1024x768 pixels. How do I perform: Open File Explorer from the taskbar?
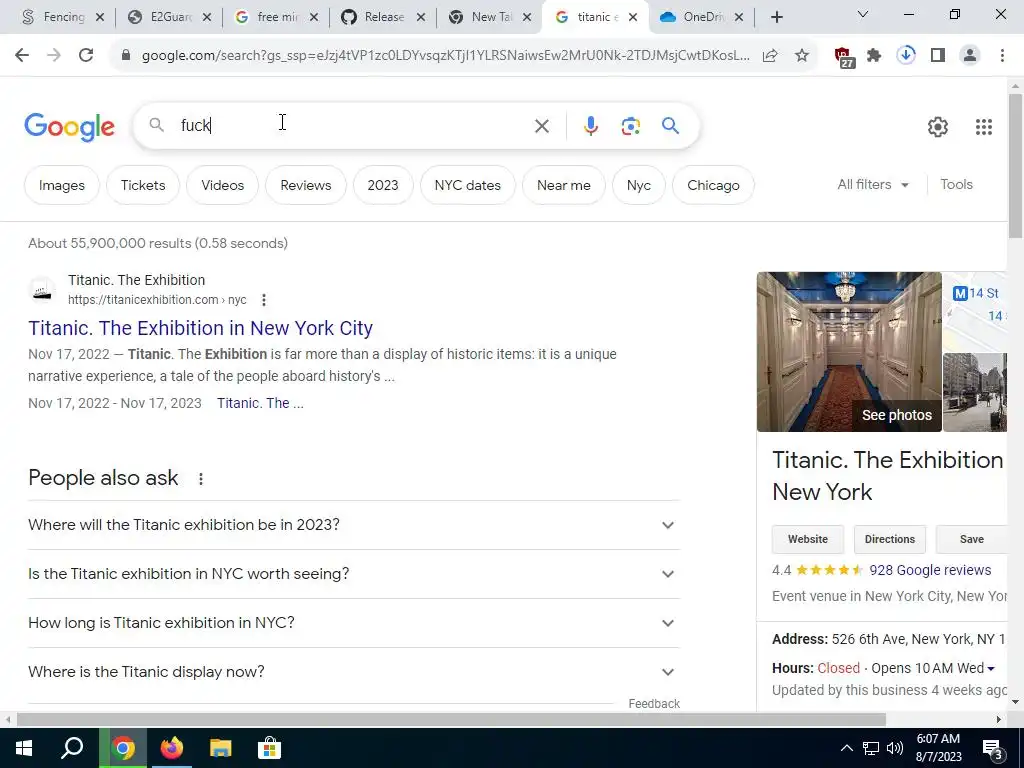[221, 748]
